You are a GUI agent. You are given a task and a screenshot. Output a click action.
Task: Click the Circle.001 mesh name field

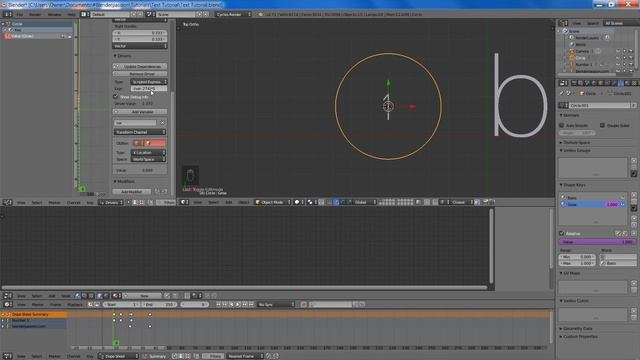pos(599,105)
